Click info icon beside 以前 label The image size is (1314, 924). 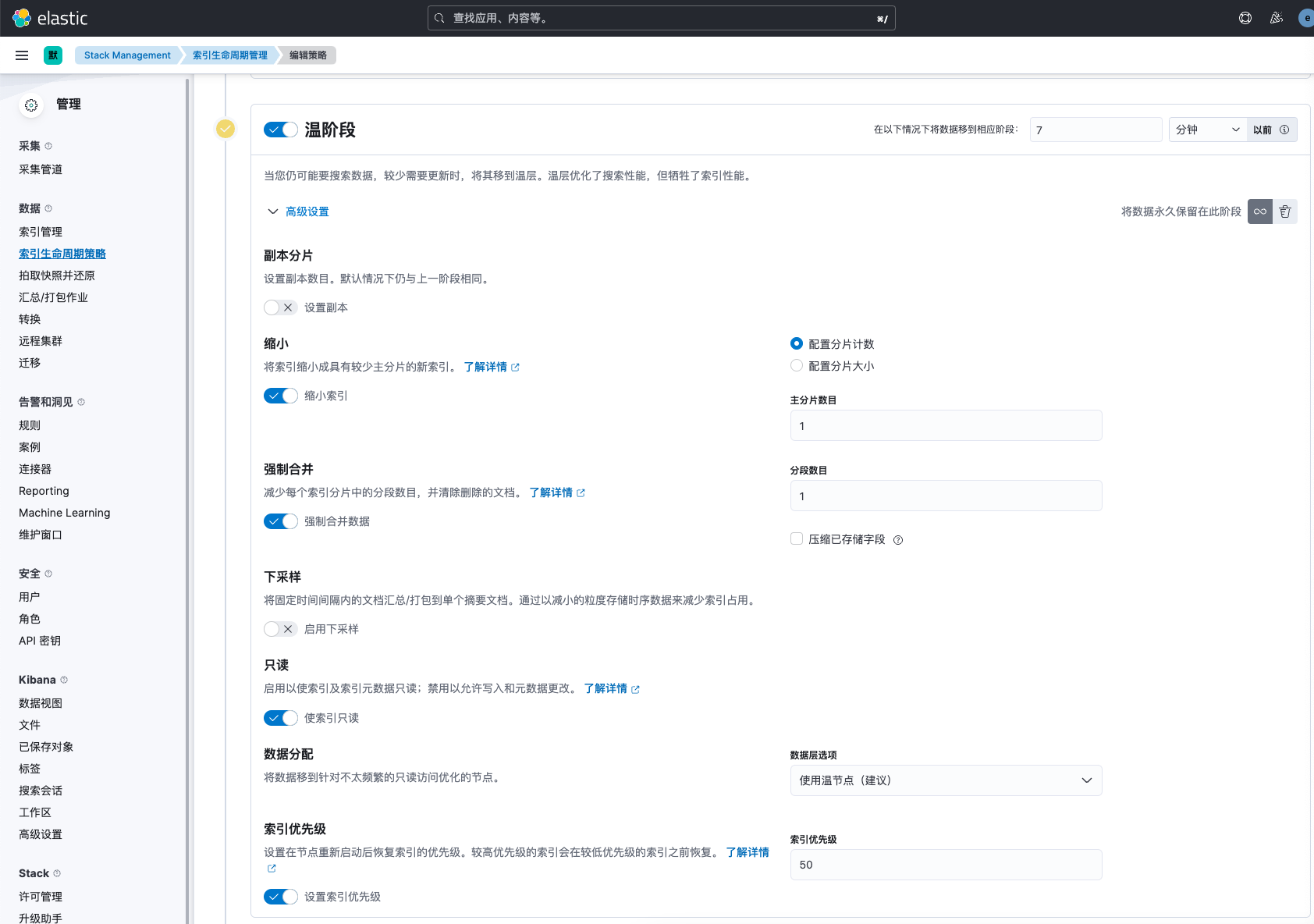point(1284,130)
